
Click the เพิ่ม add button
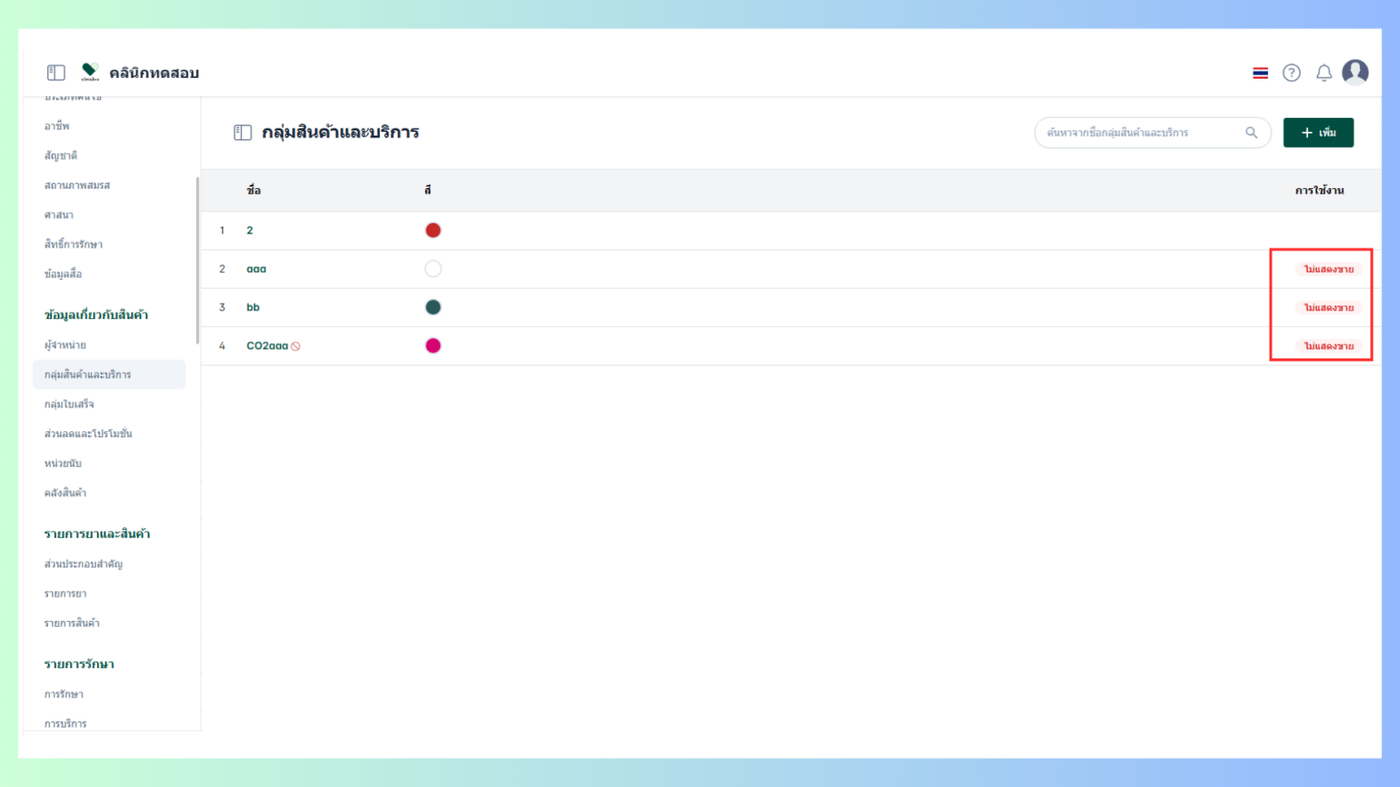pyautogui.click(x=1318, y=132)
